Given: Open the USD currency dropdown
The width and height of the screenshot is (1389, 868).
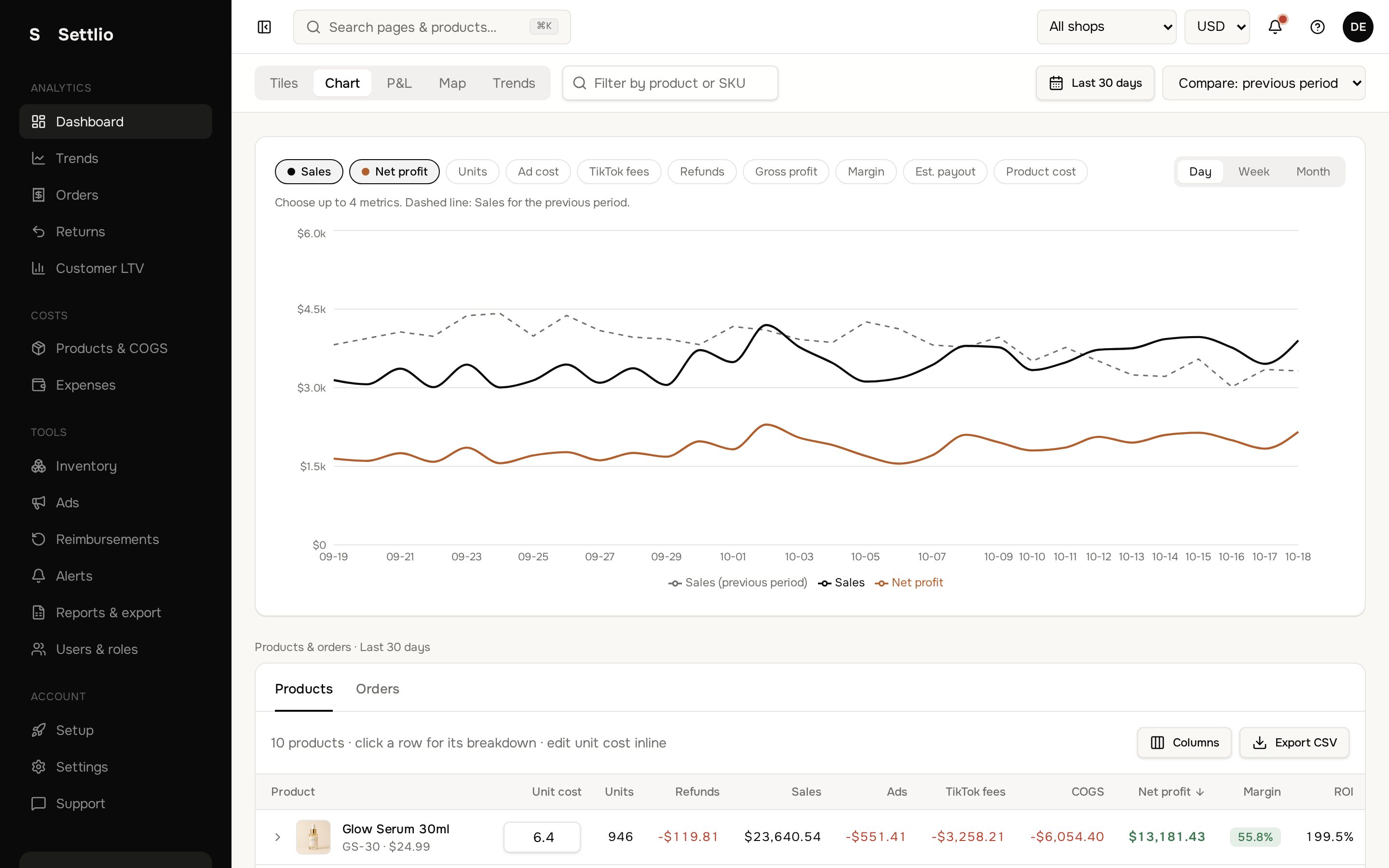Looking at the screenshot, I should tap(1217, 27).
